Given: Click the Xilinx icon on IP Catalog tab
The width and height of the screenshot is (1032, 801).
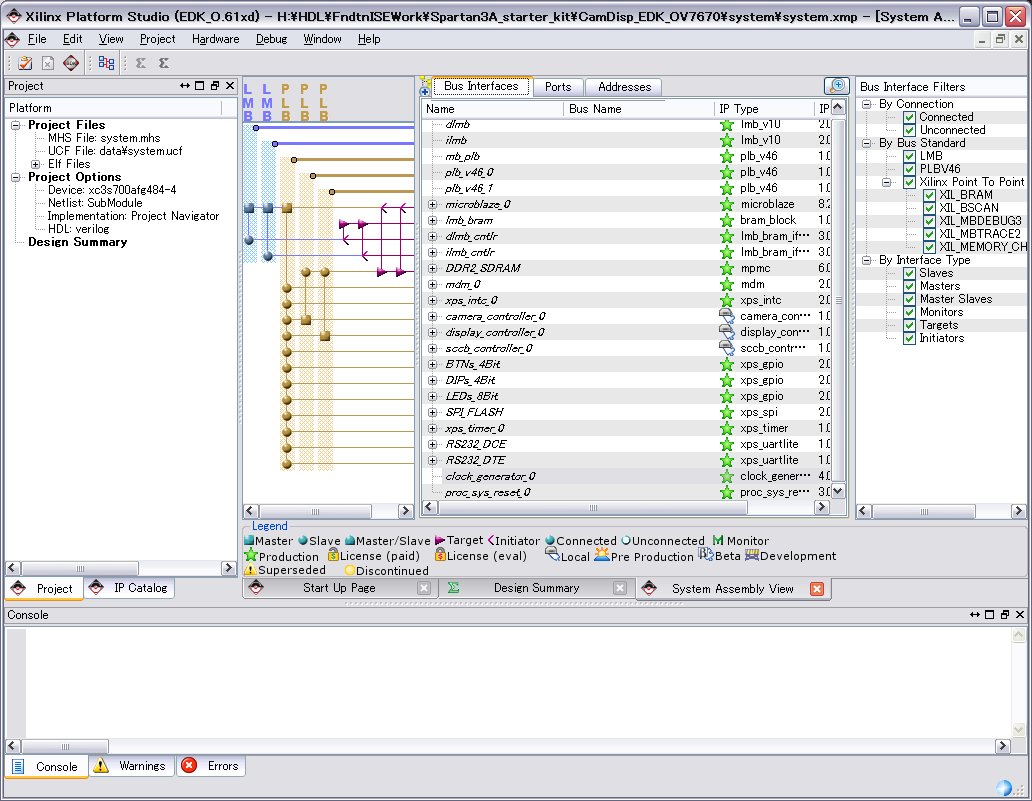Looking at the screenshot, I should 96,588.
